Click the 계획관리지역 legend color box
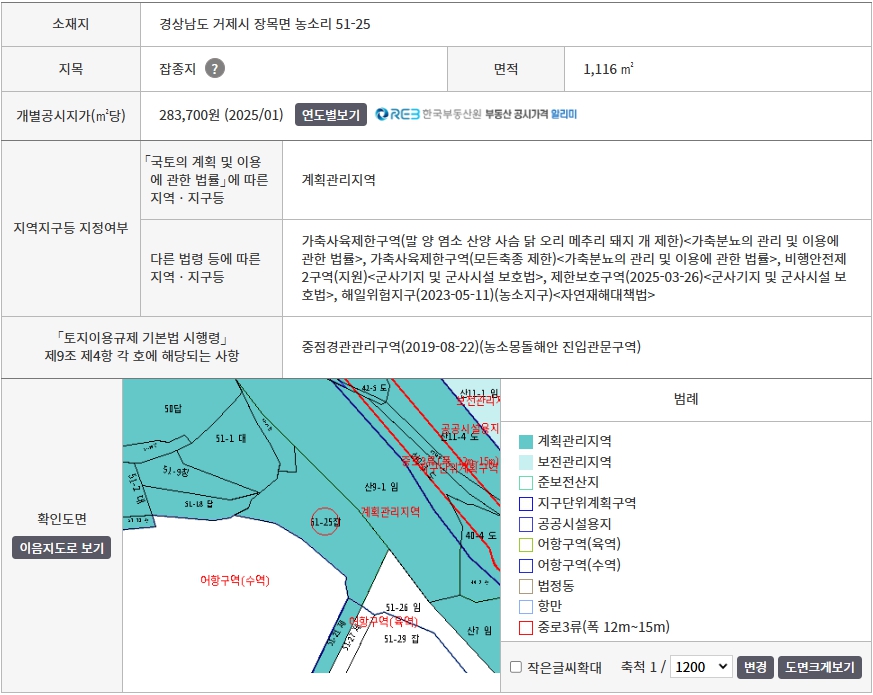Viewport: 873px width, 695px height. pos(526,441)
